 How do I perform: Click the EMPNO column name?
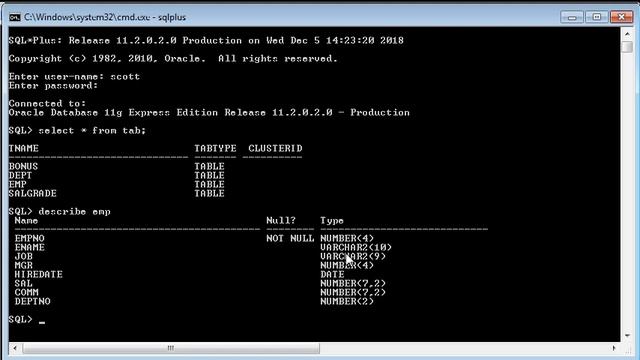tap(29, 238)
